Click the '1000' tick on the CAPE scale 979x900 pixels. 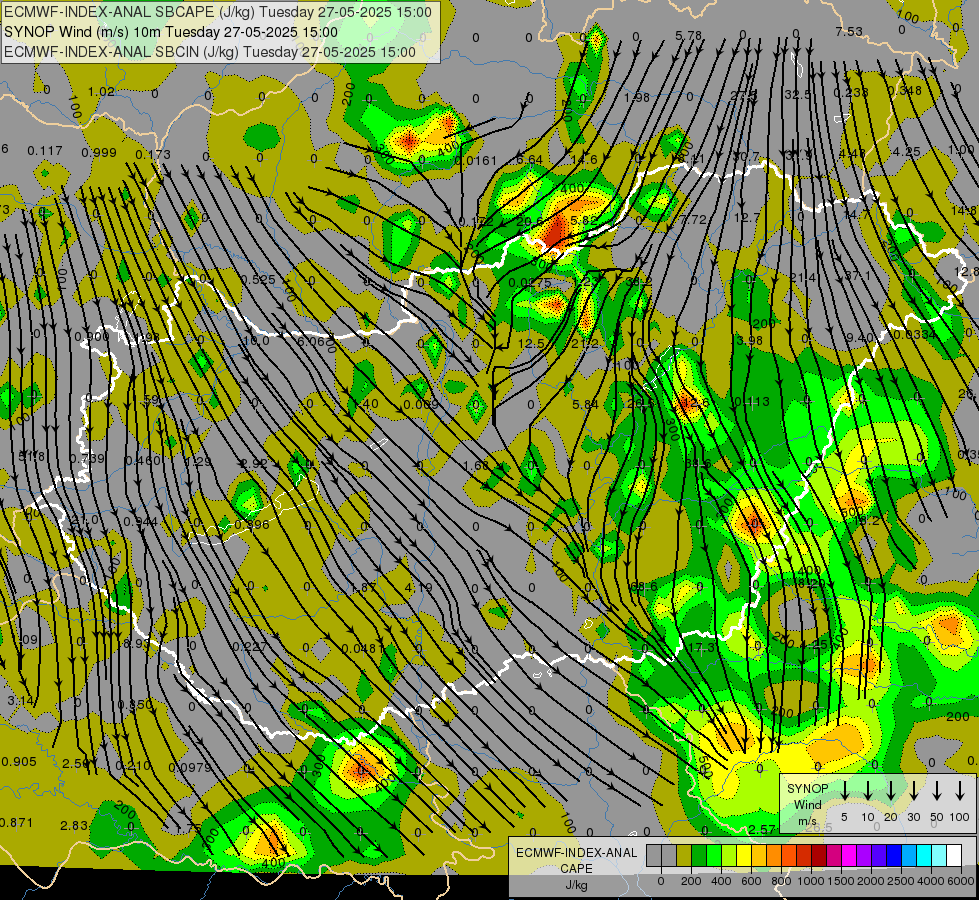coord(811,881)
